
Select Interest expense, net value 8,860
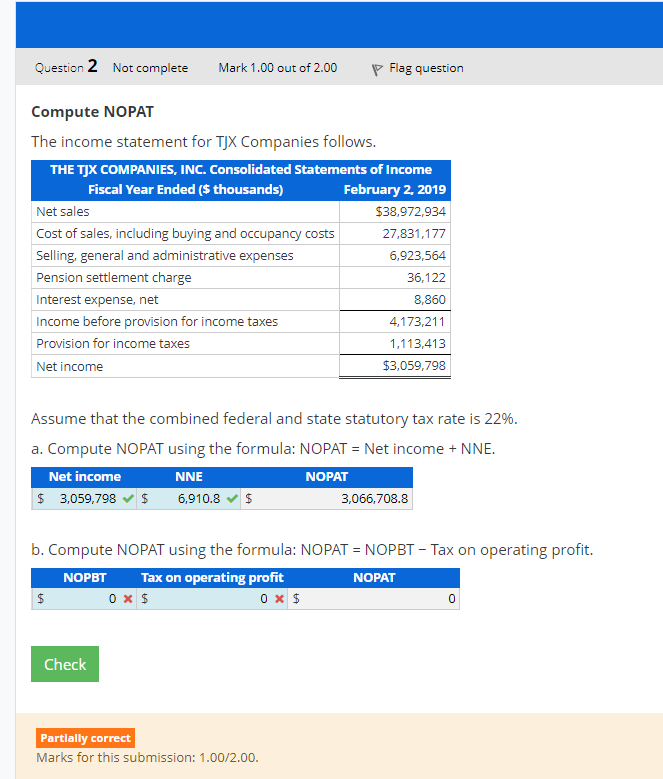430,300
